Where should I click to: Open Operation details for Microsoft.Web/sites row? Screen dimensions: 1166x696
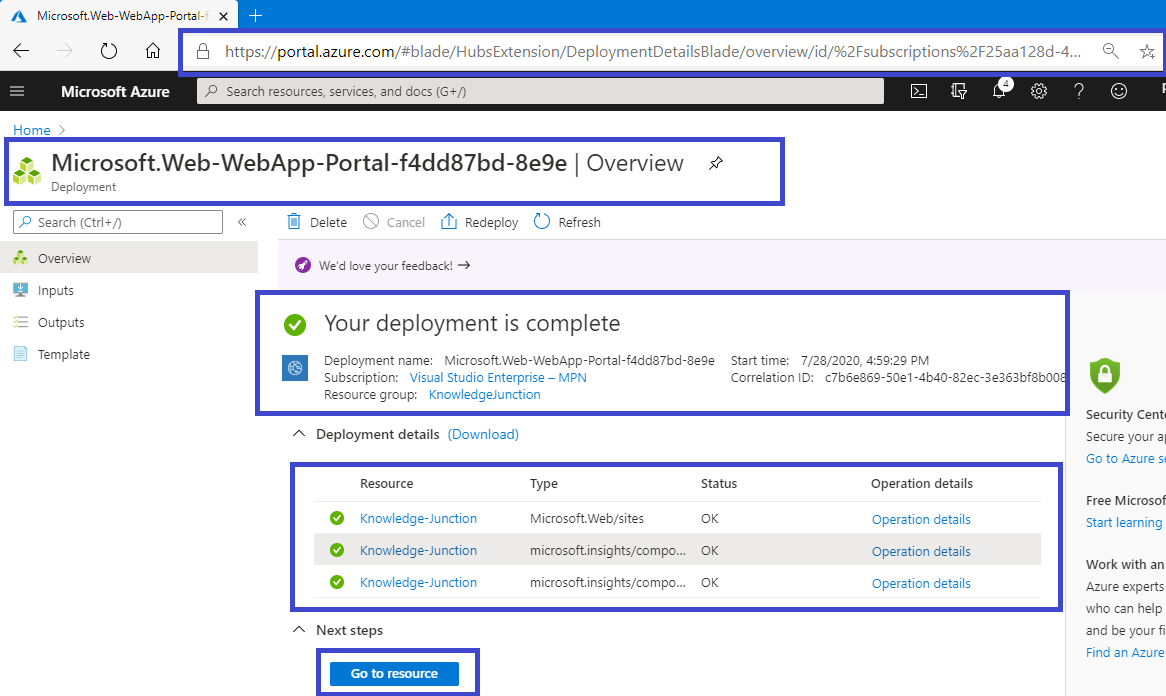921,519
